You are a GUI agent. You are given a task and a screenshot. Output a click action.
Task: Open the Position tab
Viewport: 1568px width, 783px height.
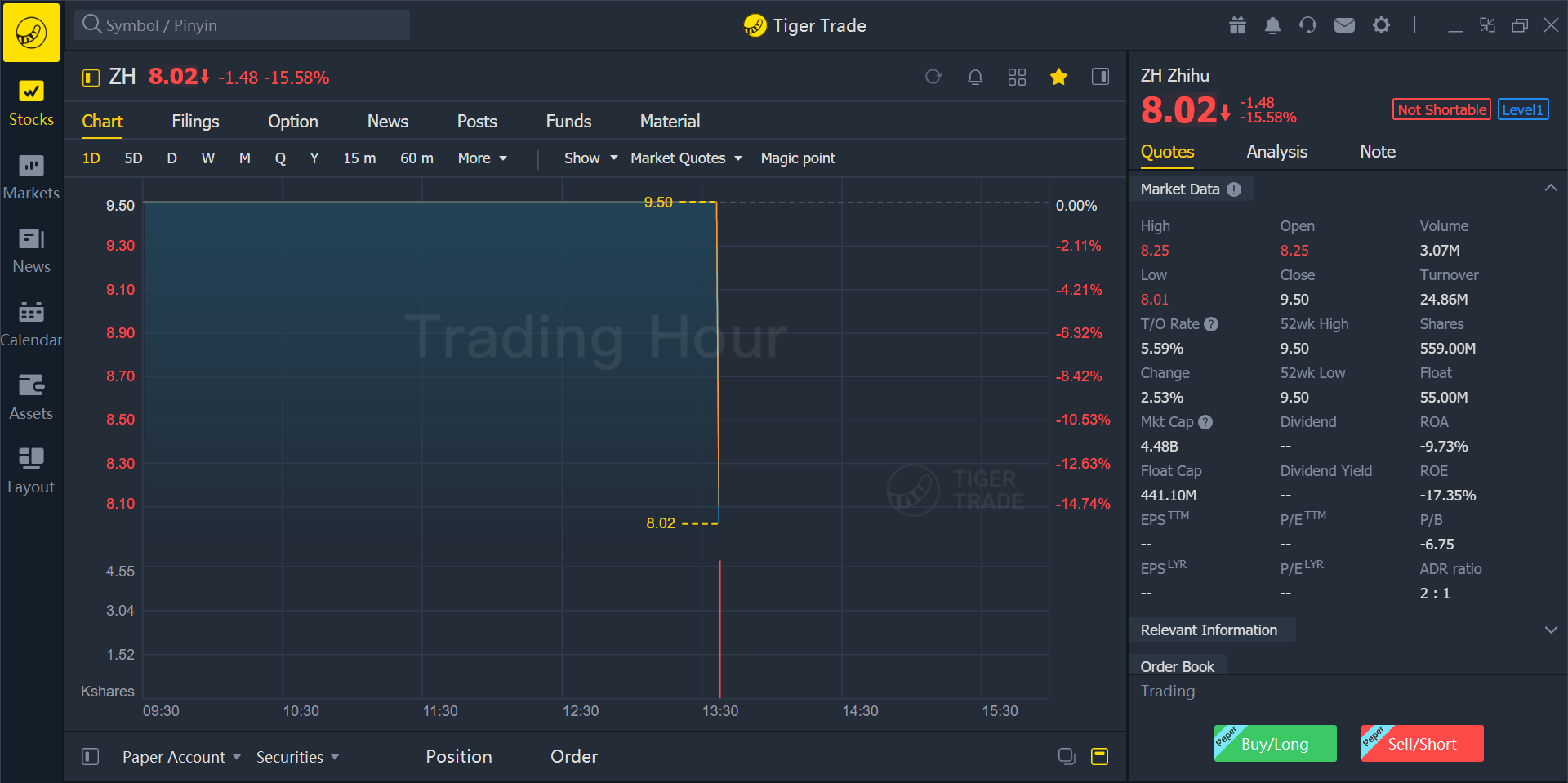[459, 757]
